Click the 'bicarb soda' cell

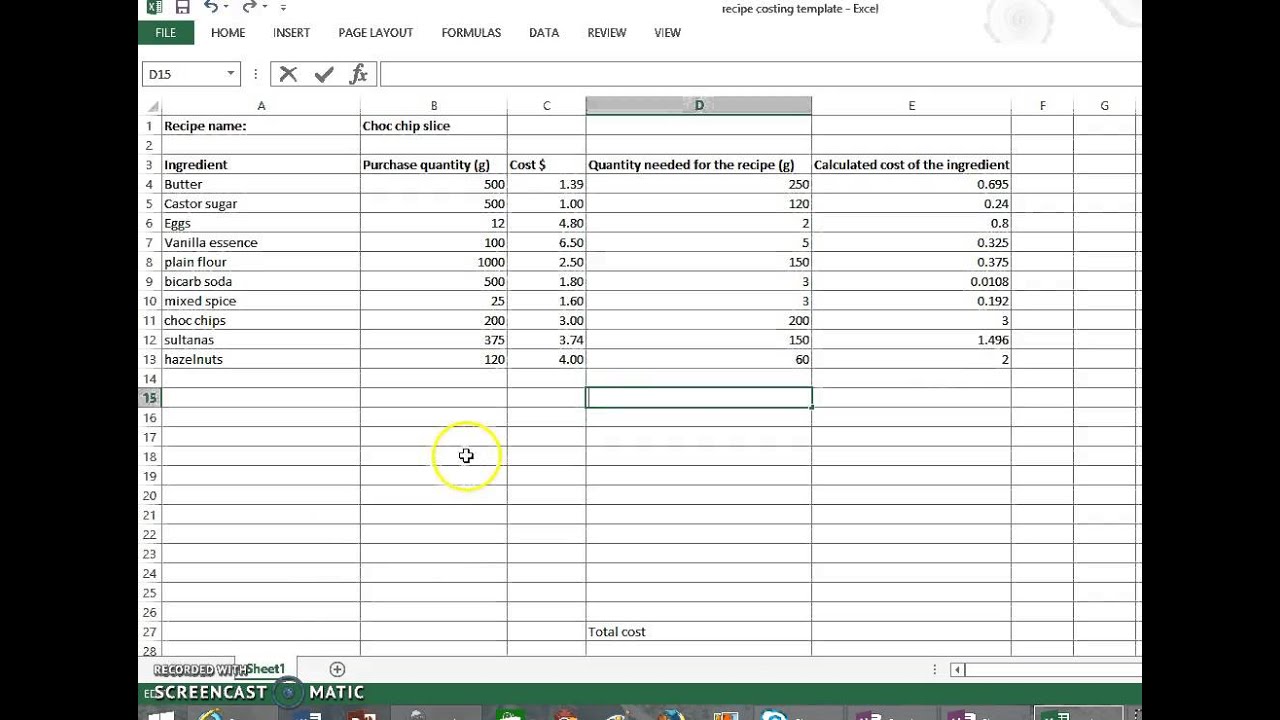[261, 282]
